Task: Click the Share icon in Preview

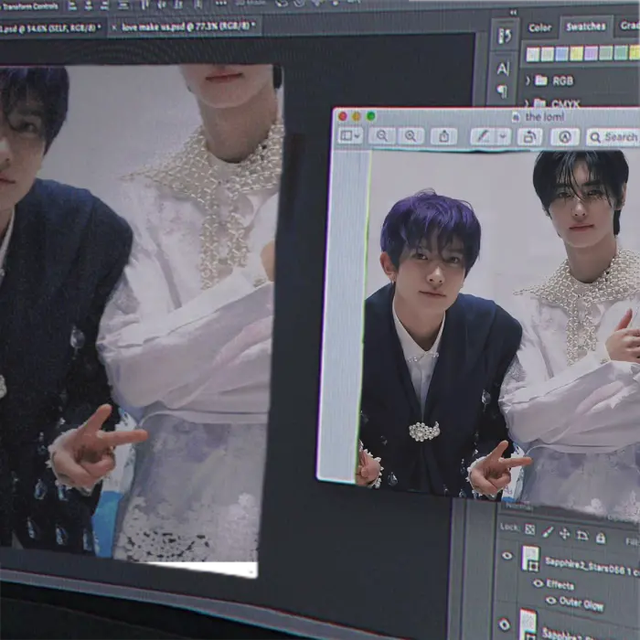Action: tap(445, 136)
